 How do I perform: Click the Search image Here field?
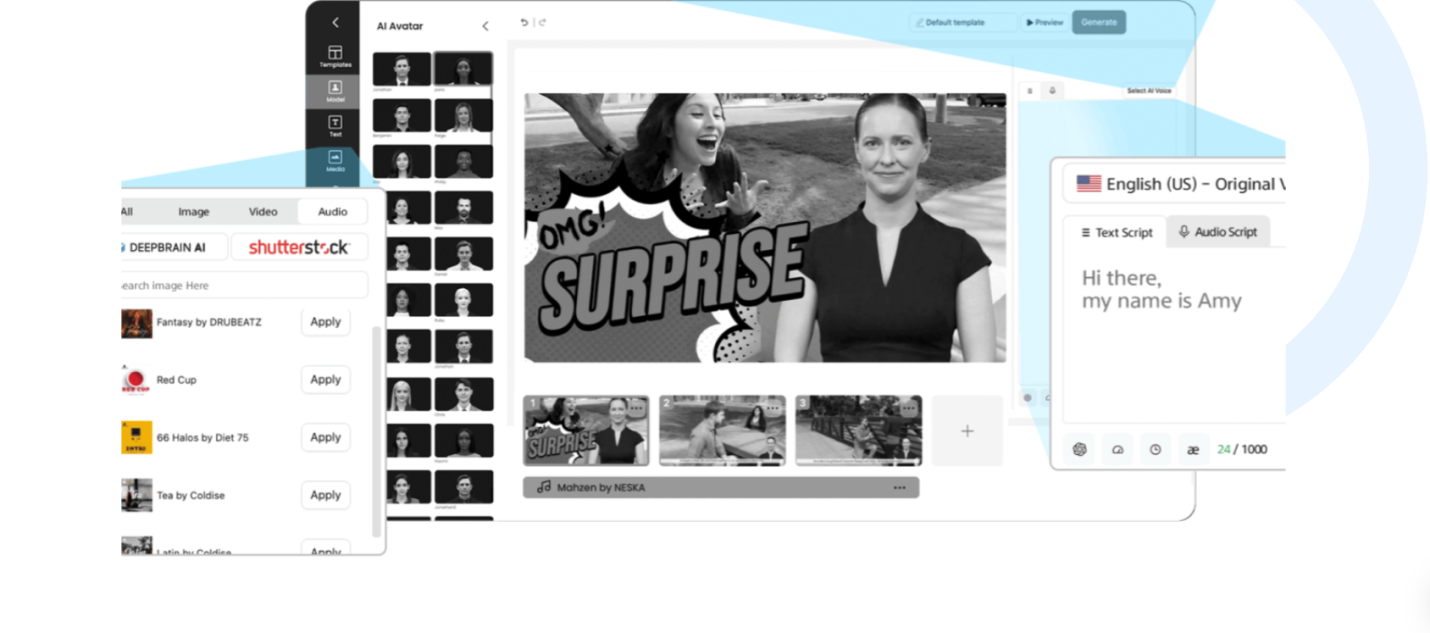pyautogui.click(x=245, y=285)
